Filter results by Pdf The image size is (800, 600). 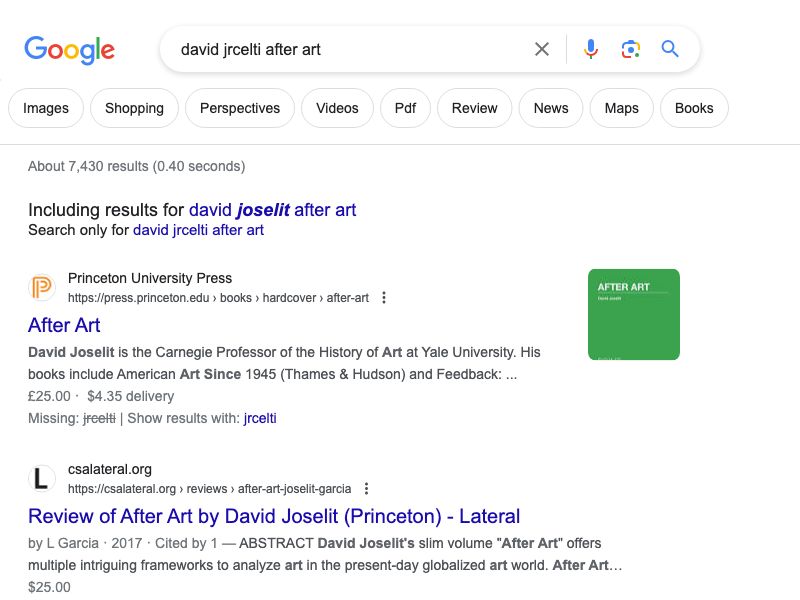click(x=406, y=108)
